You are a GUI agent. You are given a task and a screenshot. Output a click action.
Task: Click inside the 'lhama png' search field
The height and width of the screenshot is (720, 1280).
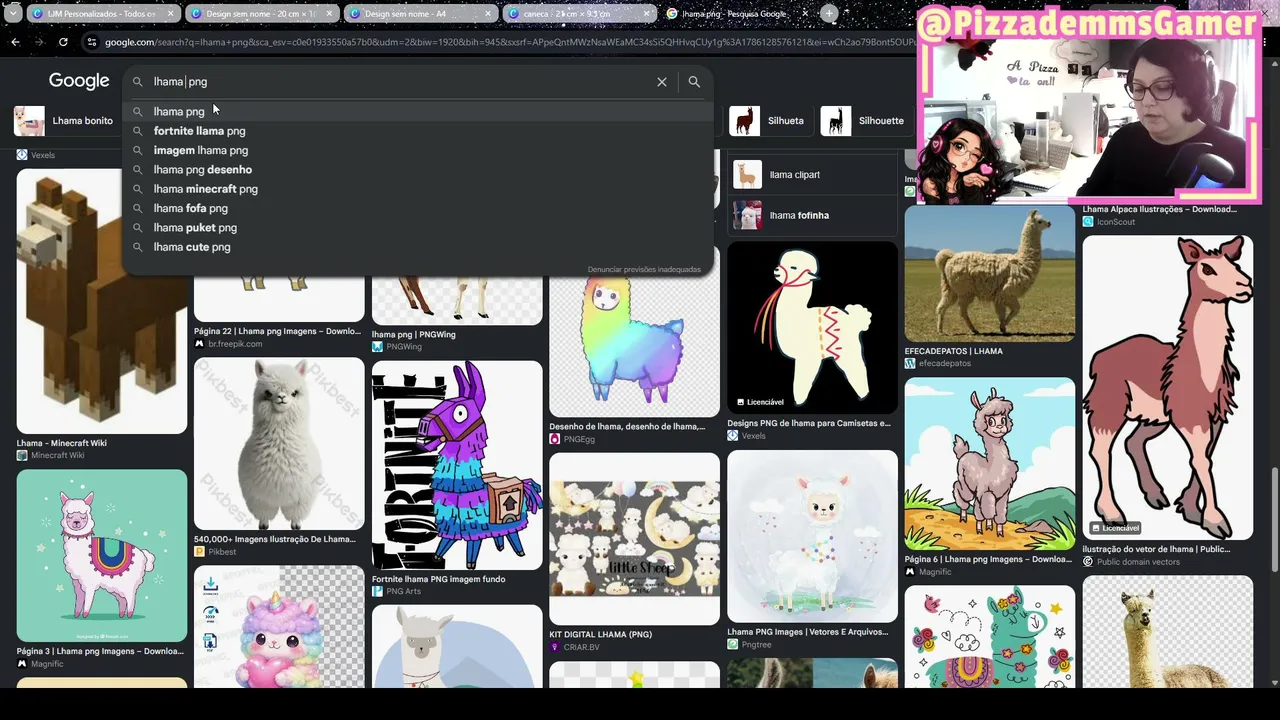pyautogui.click(x=400, y=82)
